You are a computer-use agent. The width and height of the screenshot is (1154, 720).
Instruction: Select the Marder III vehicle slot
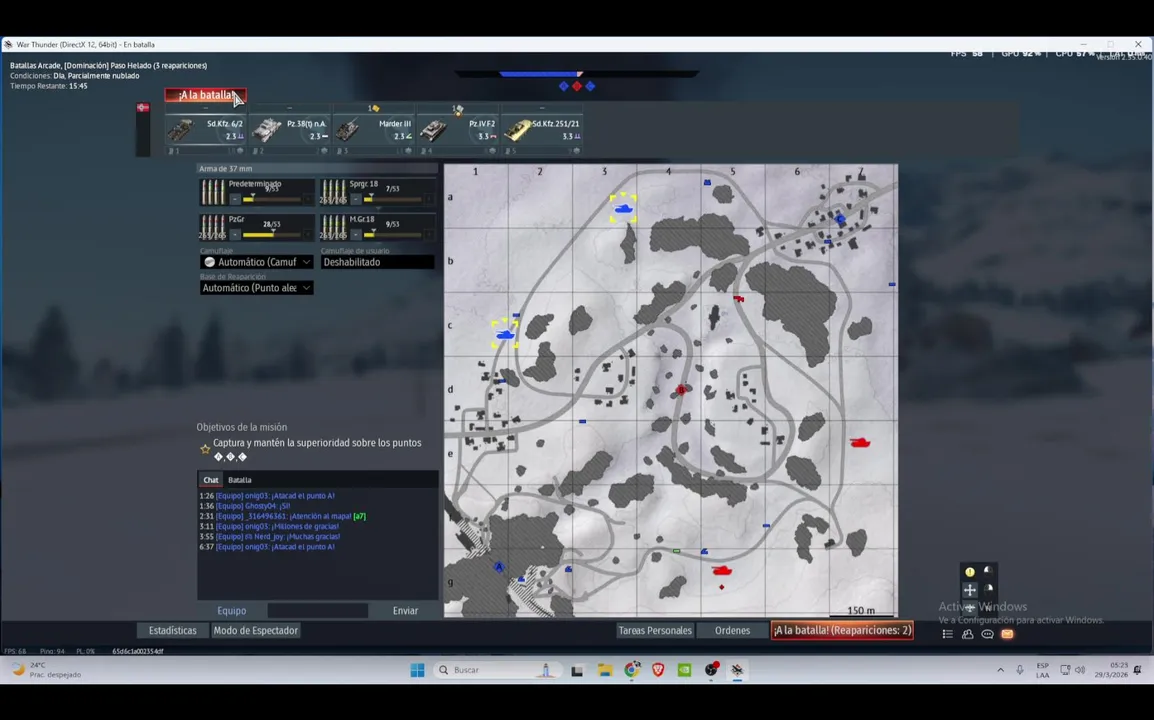click(x=373, y=130)
